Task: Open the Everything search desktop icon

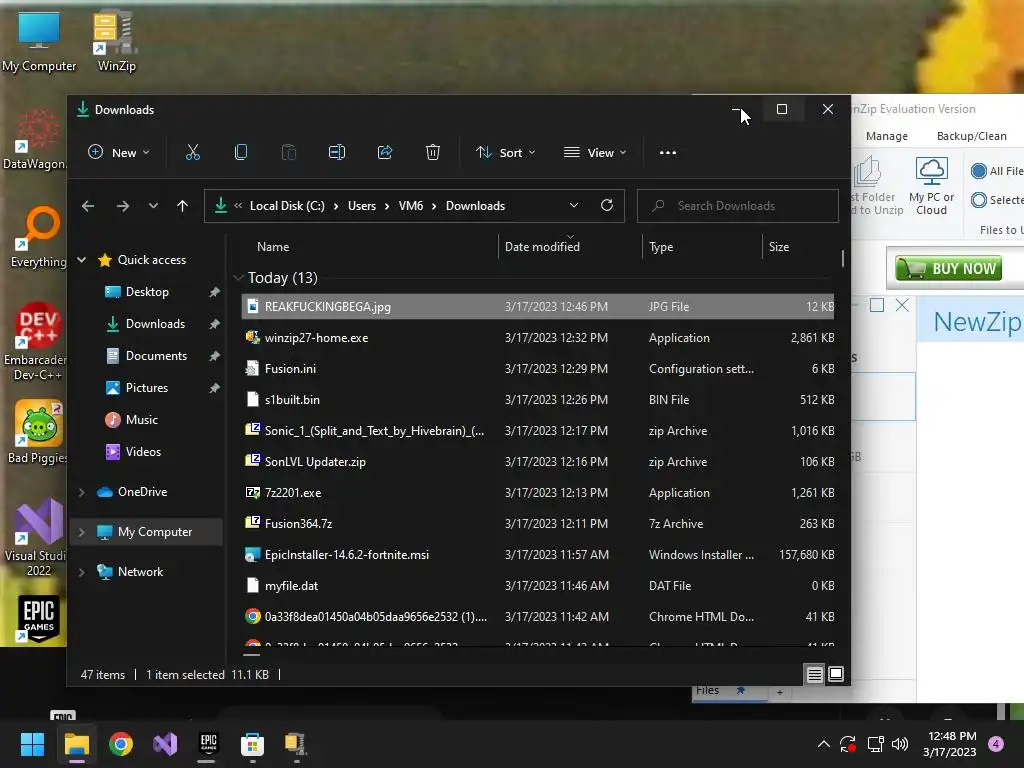Action: tap(39, 236)
